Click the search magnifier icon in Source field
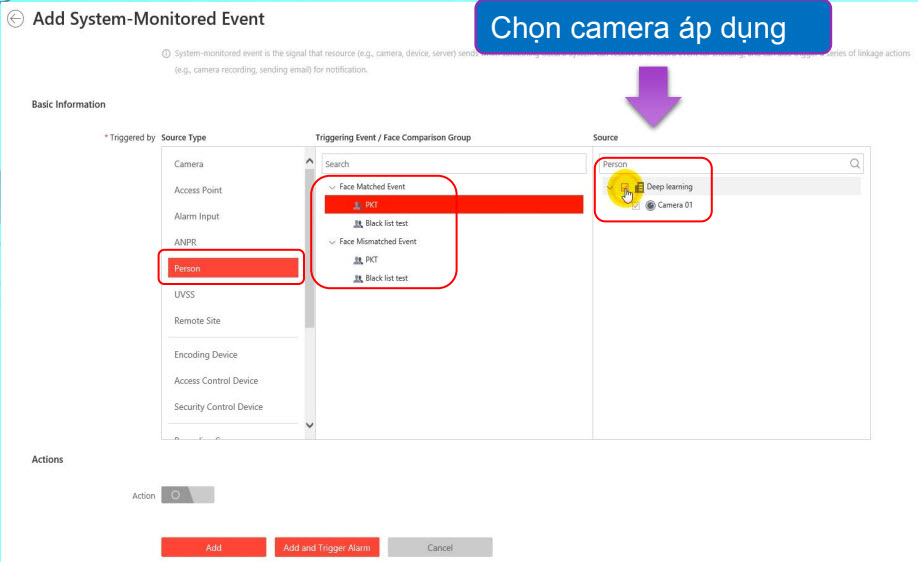This screenshot has width=918, height=562. point(854,164)
